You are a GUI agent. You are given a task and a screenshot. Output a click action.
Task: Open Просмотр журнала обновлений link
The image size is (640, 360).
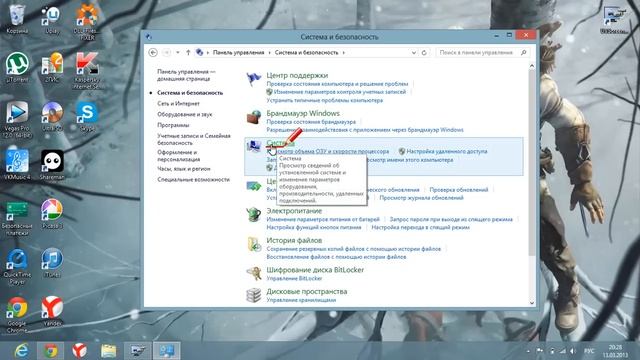click(421, 198)
